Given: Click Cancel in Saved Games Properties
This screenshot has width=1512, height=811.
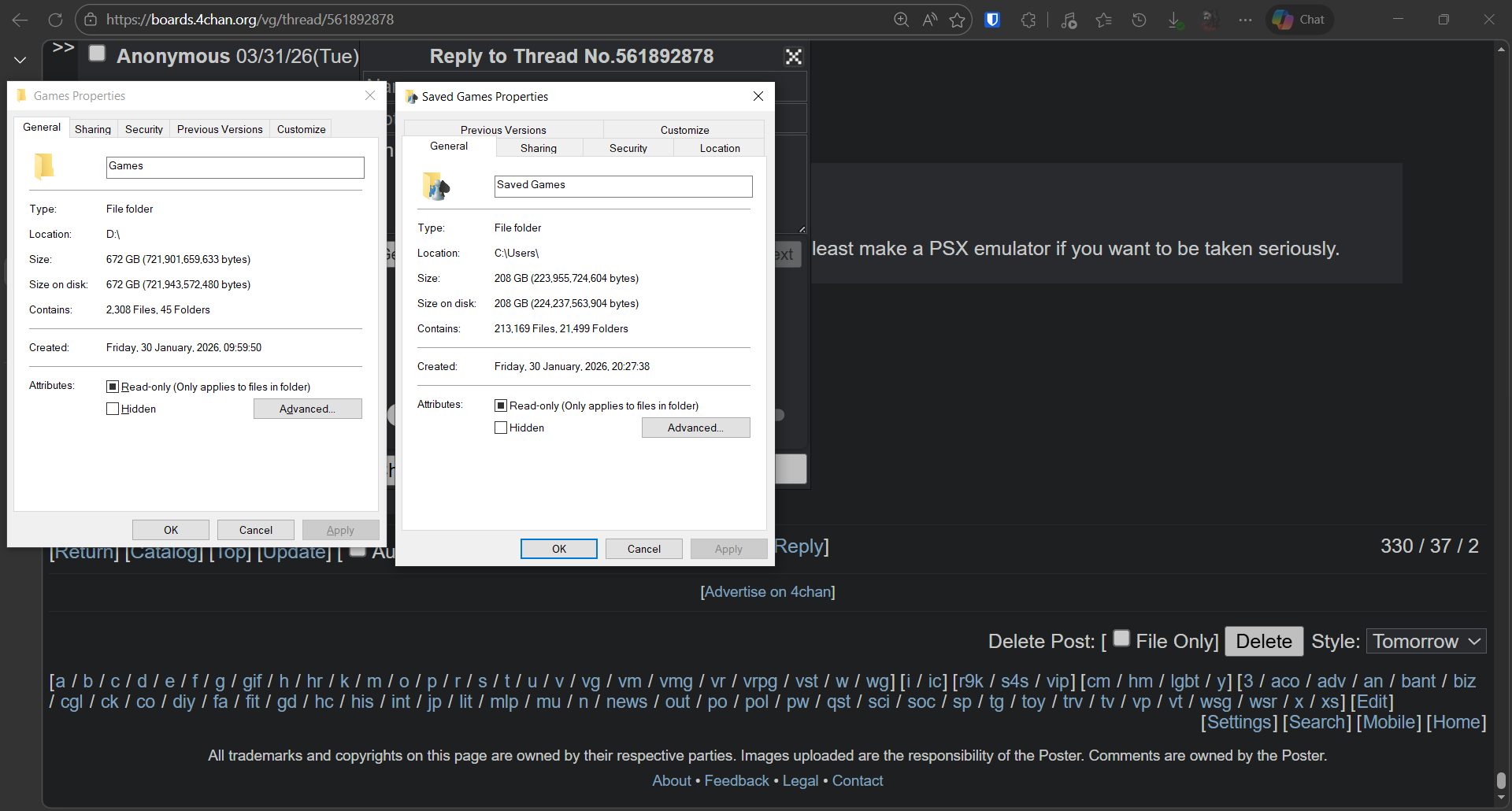Looking at the screenshot, I should point(644,549).
